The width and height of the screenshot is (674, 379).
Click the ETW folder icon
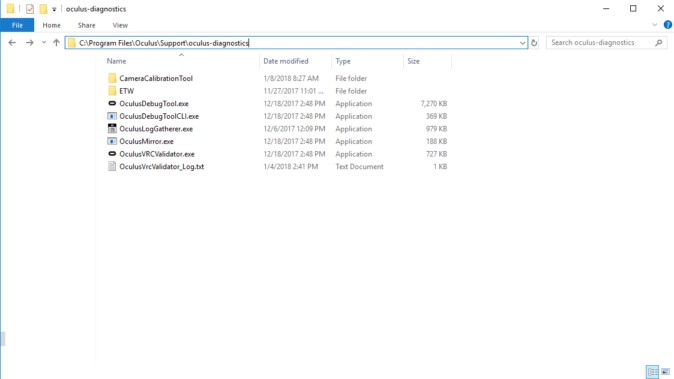[x=112, y=91]
